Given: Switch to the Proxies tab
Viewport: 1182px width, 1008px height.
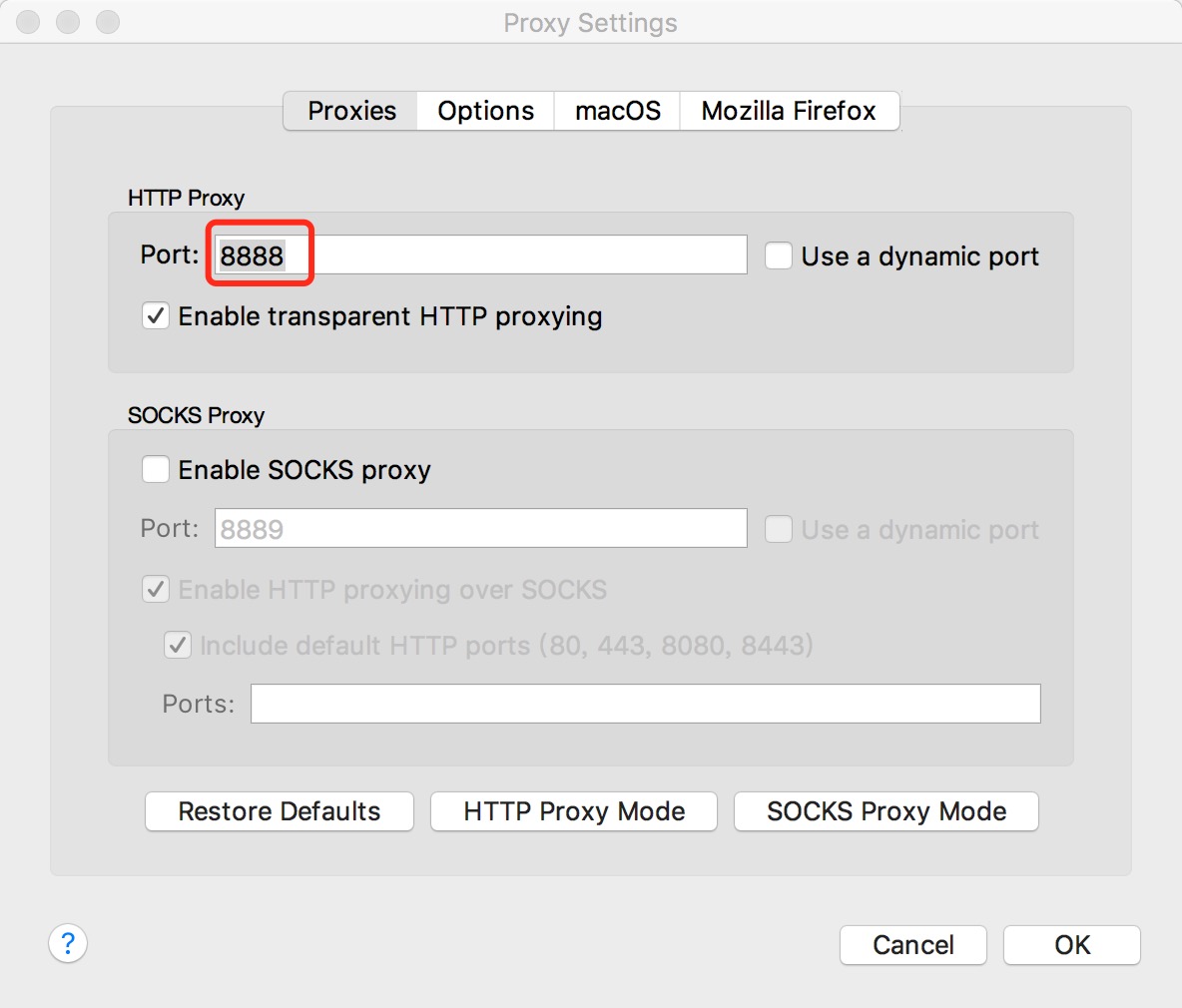Looking at the screenshot, I should pos(351,111).
